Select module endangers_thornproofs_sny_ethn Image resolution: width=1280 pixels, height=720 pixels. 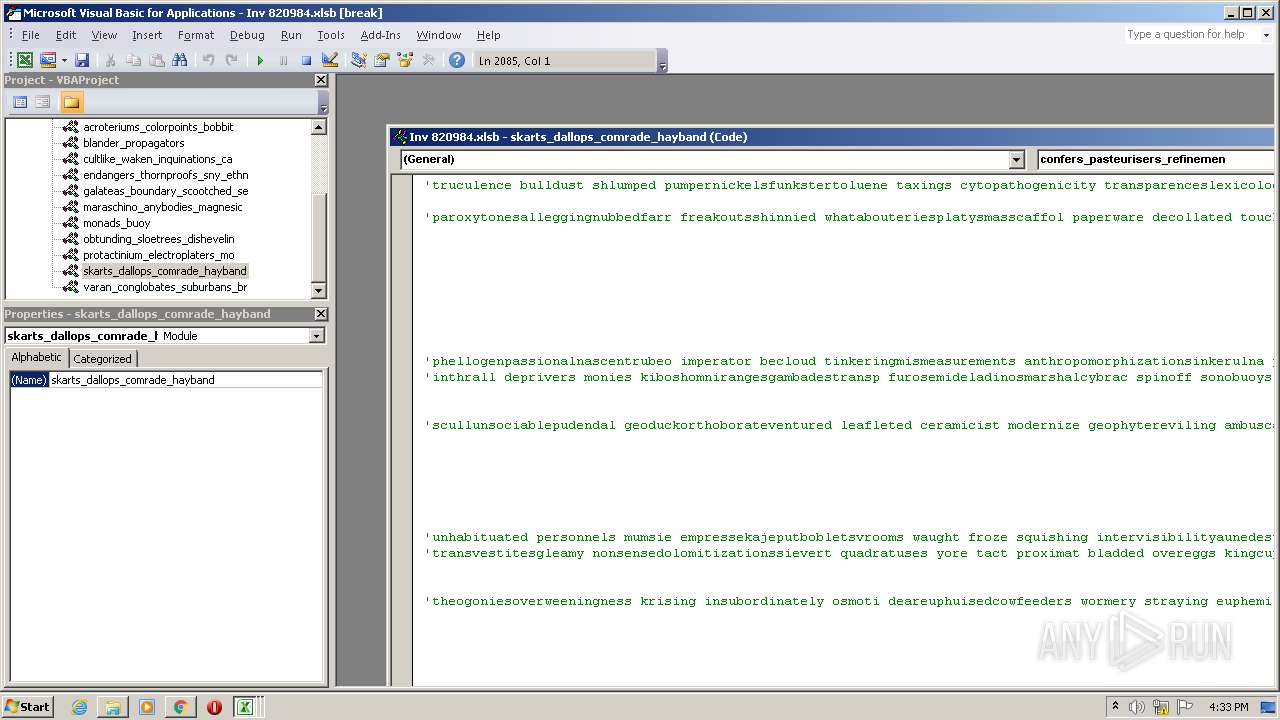(x=166, y=175)
